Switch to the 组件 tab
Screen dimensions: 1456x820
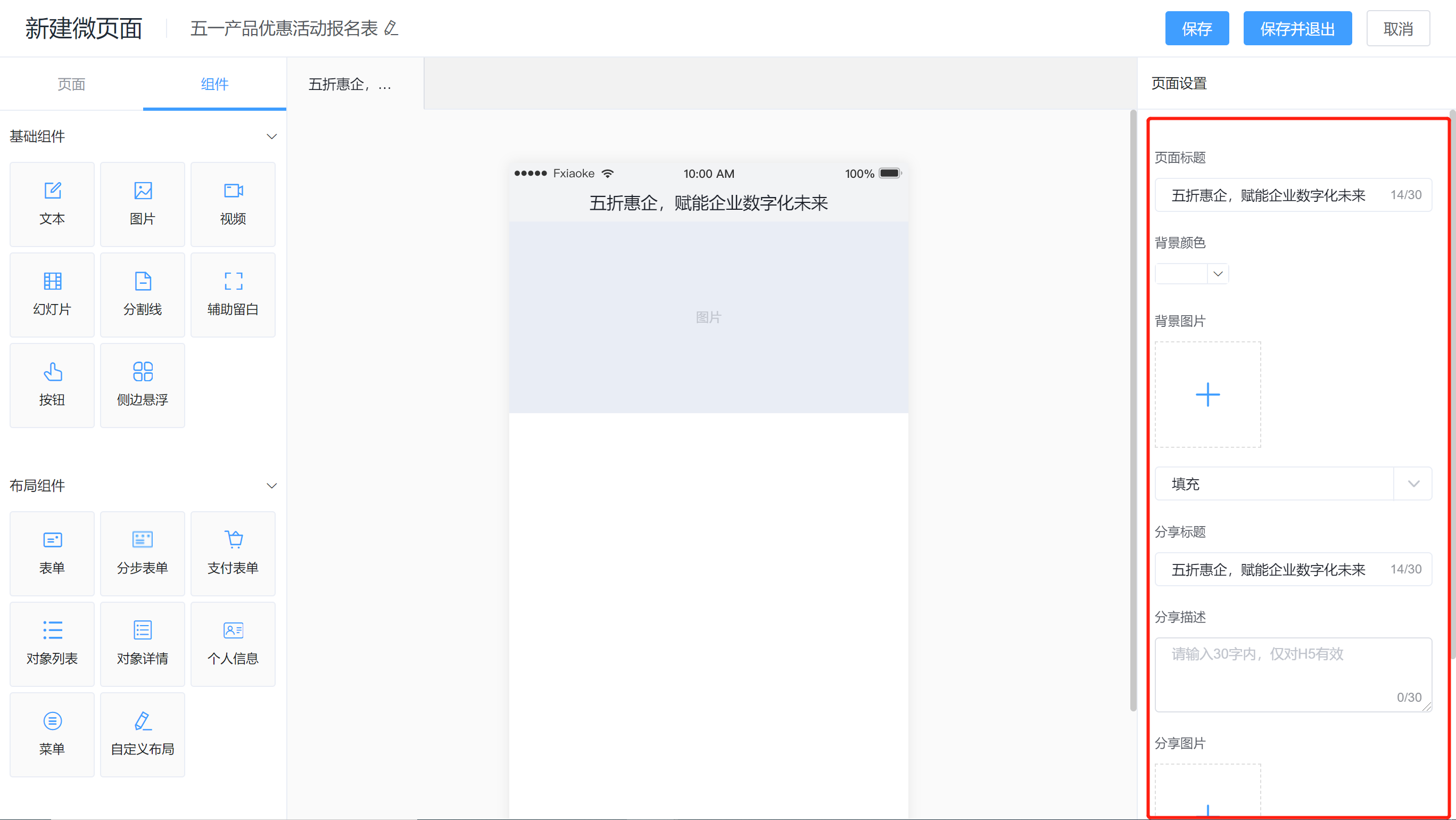point(215,84)
